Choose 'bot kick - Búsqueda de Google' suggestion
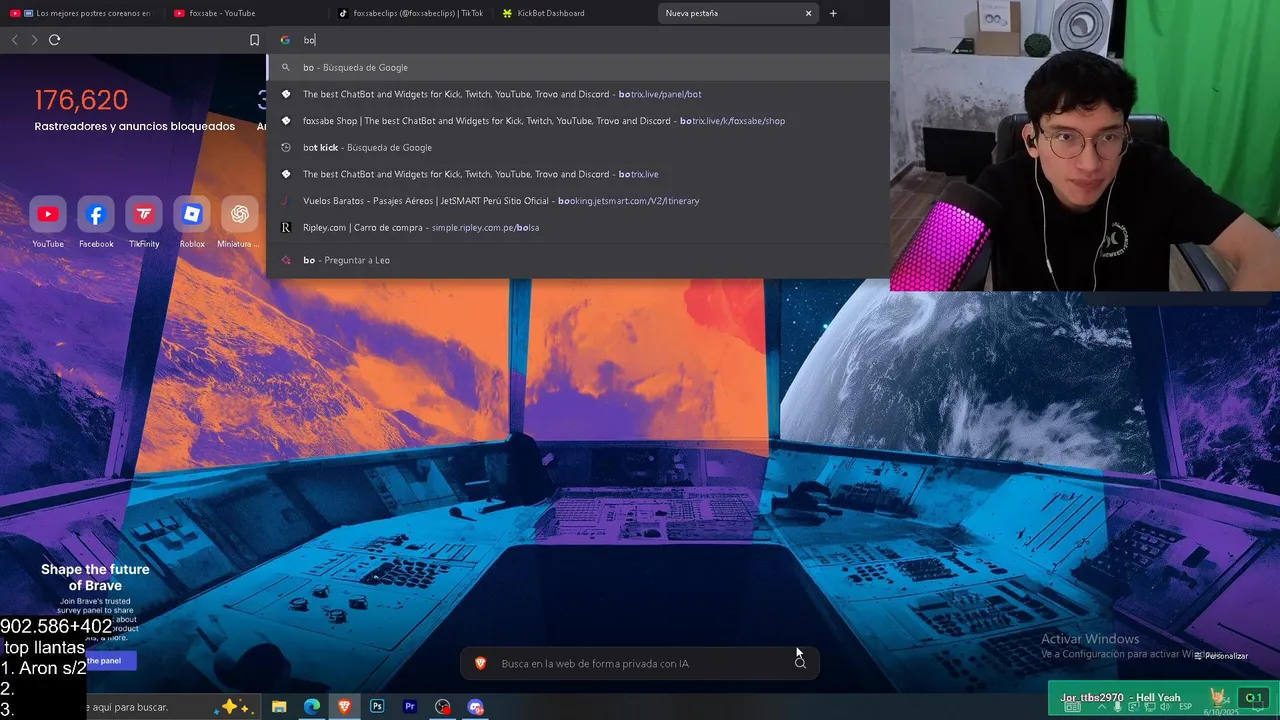 578,147
